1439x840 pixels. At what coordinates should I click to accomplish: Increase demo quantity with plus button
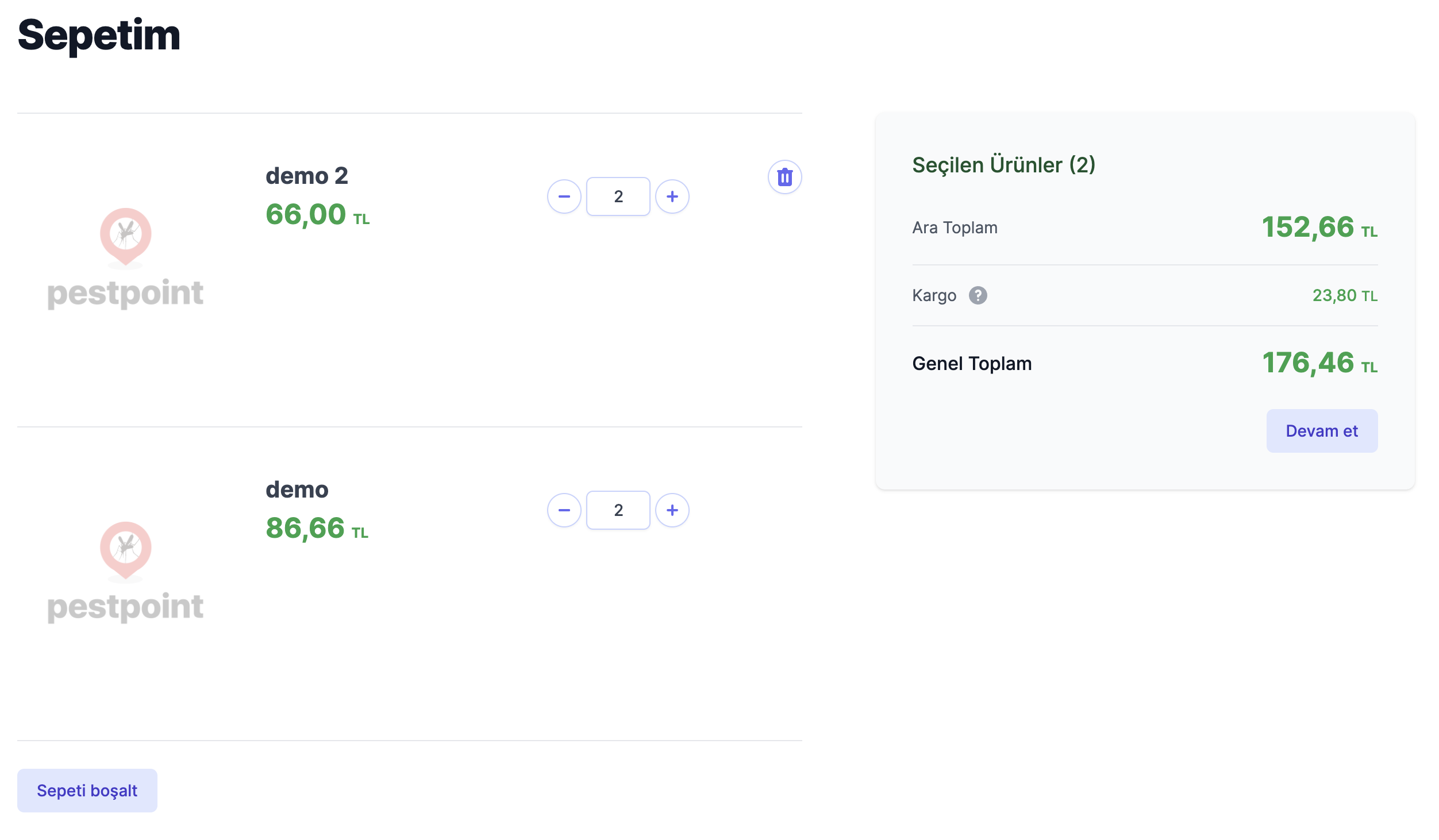tap(672, 510)
